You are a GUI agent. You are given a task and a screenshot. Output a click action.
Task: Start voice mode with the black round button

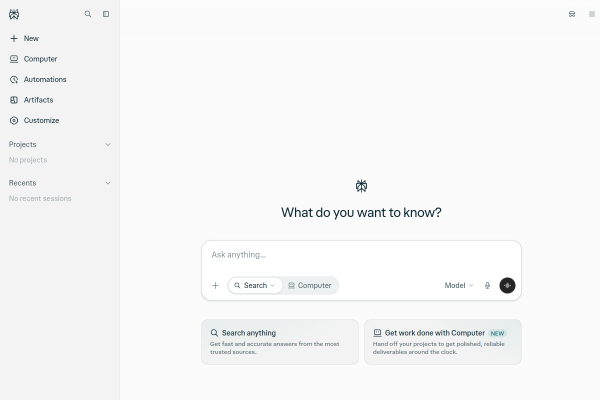pos(507,285)
